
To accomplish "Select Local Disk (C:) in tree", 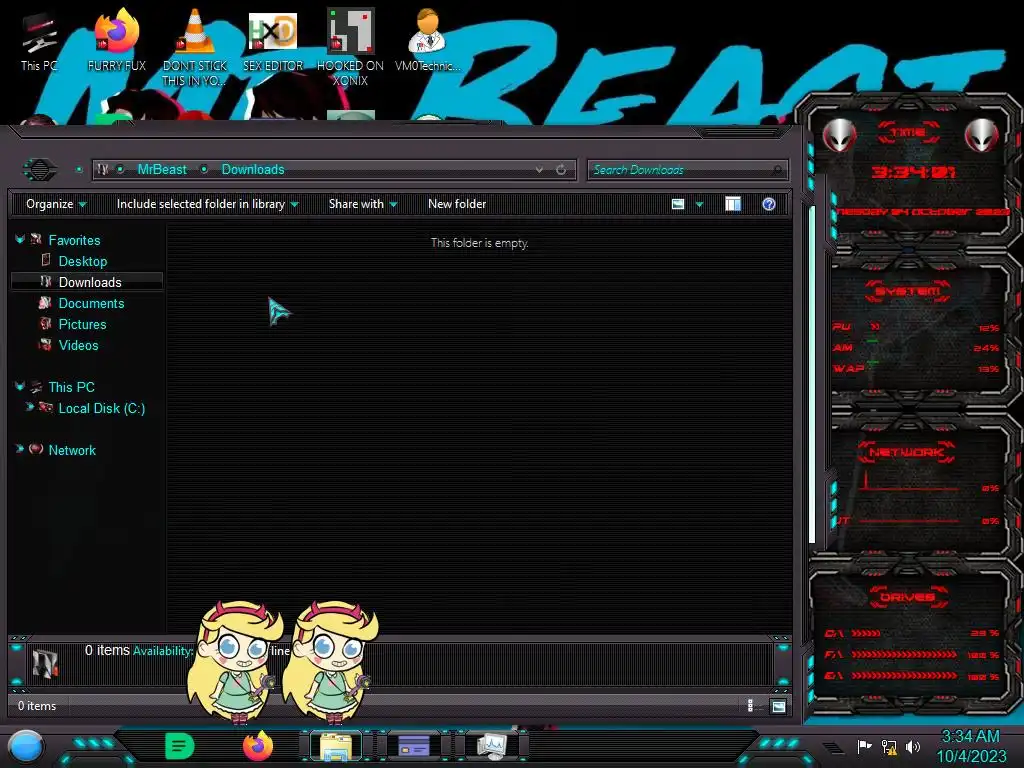I will tap(102, 408).
